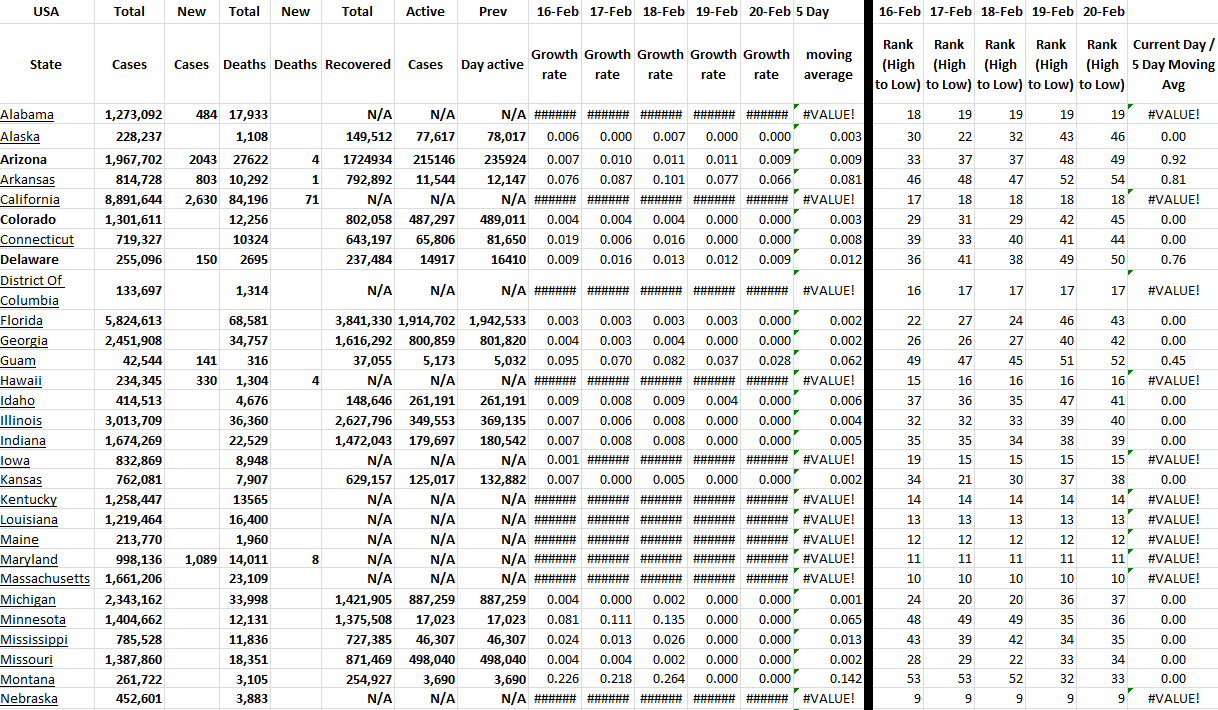The width and height of the screenshot is (1218, 710).
Task: Open the Massachusetts link
Action: coord(45,579)
